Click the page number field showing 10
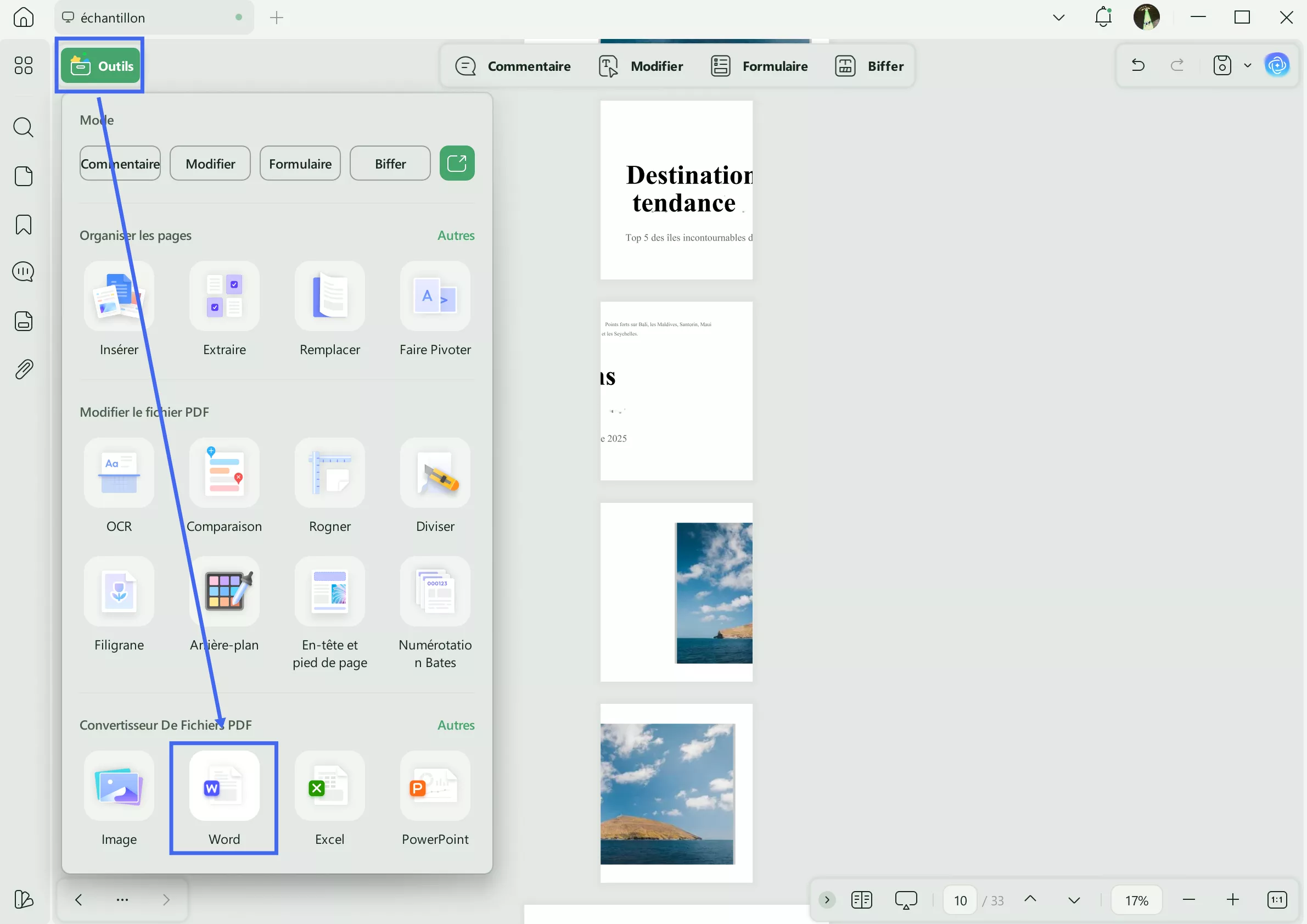The width and height of the screenshot is (1307, 924). [x=960, y=900]
